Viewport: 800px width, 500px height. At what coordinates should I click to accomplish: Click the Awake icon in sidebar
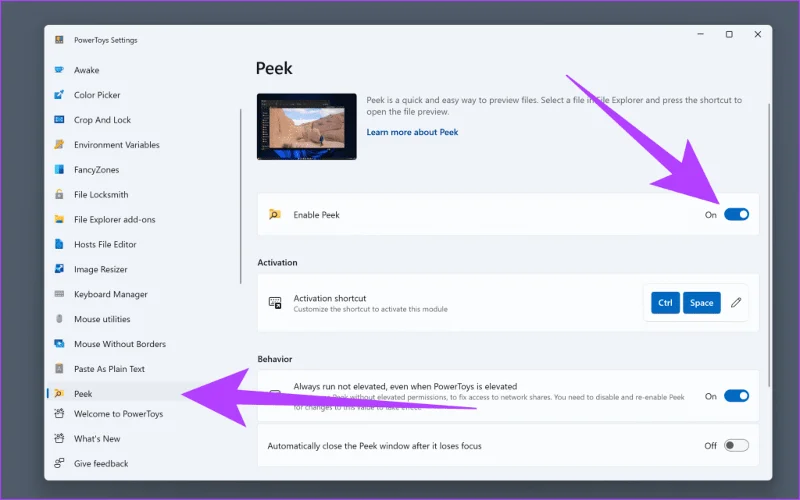point(59,70)
